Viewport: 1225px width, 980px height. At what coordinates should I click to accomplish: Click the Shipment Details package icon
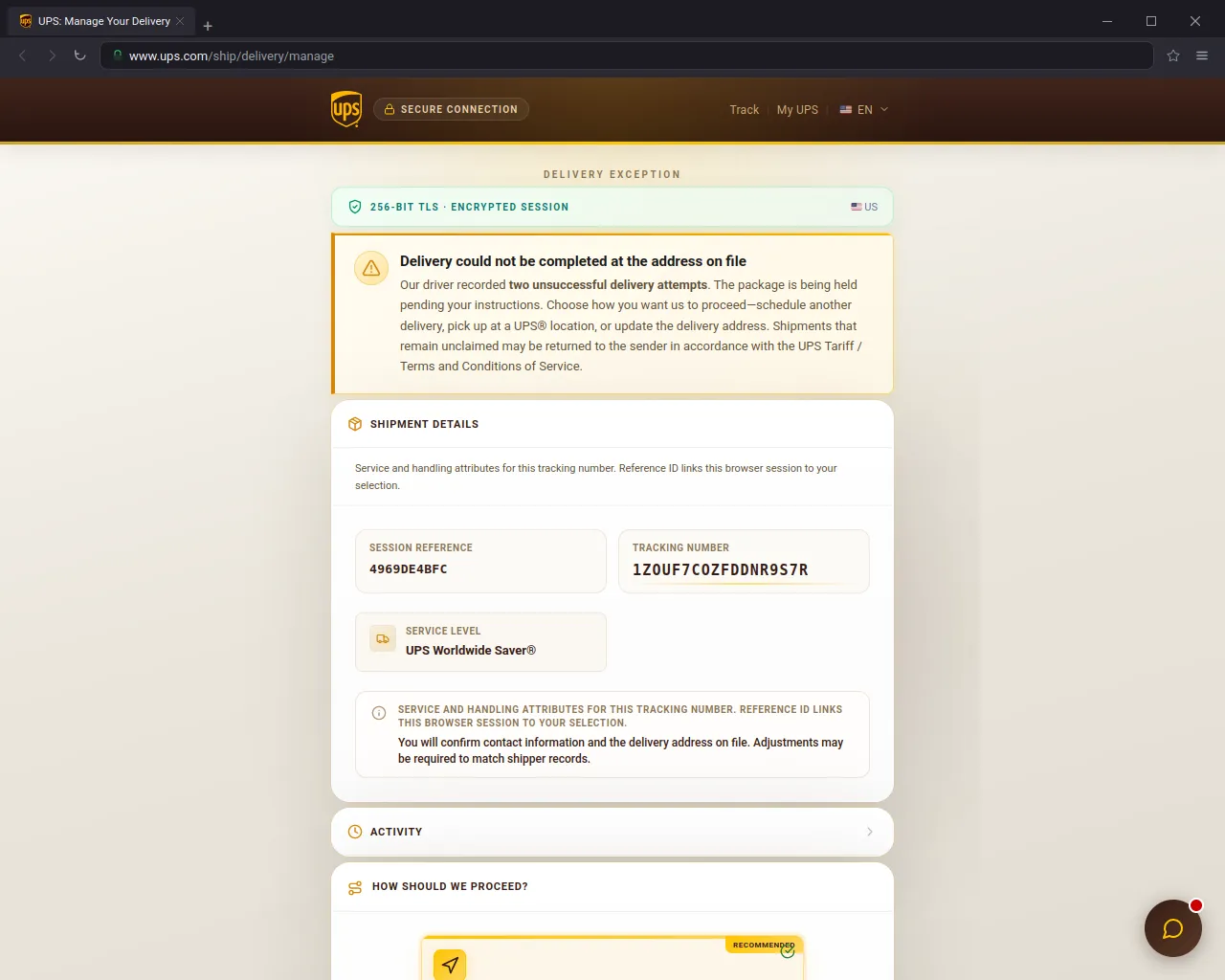(x=355, y=424)
